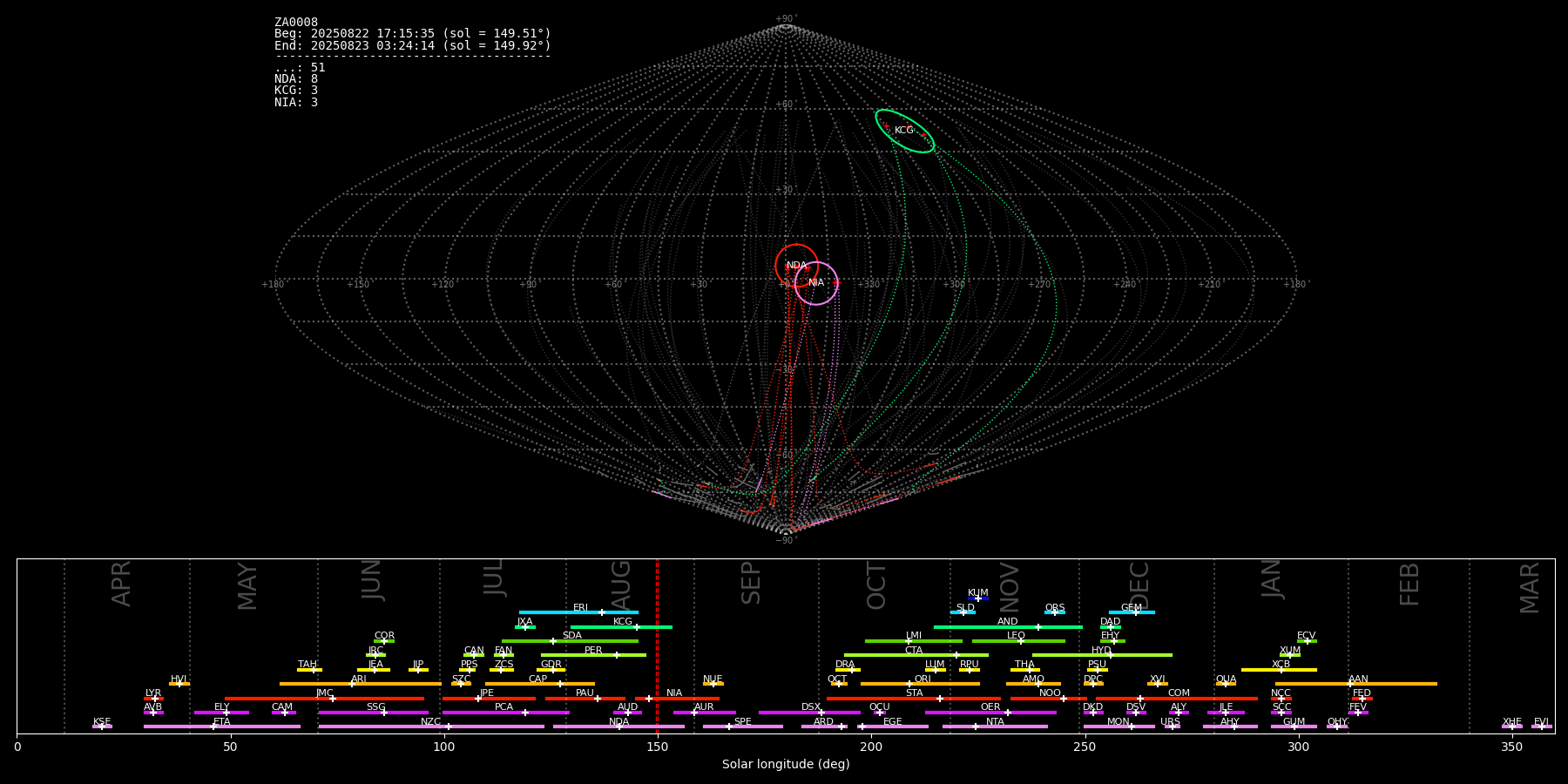Select the purple AUR shower bar
The width and height of the screenshot is (1568, 784).
click(x=705, y=712)
